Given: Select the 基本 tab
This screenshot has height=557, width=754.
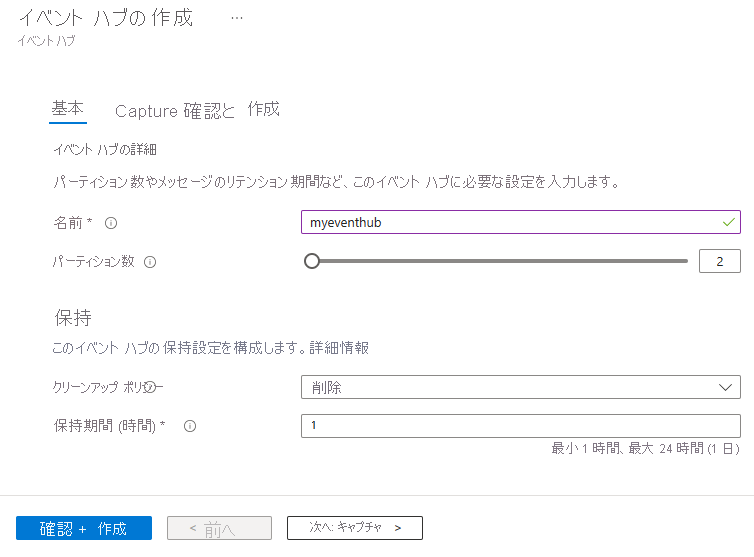Looking at the screenshot, I should [68, 109].
